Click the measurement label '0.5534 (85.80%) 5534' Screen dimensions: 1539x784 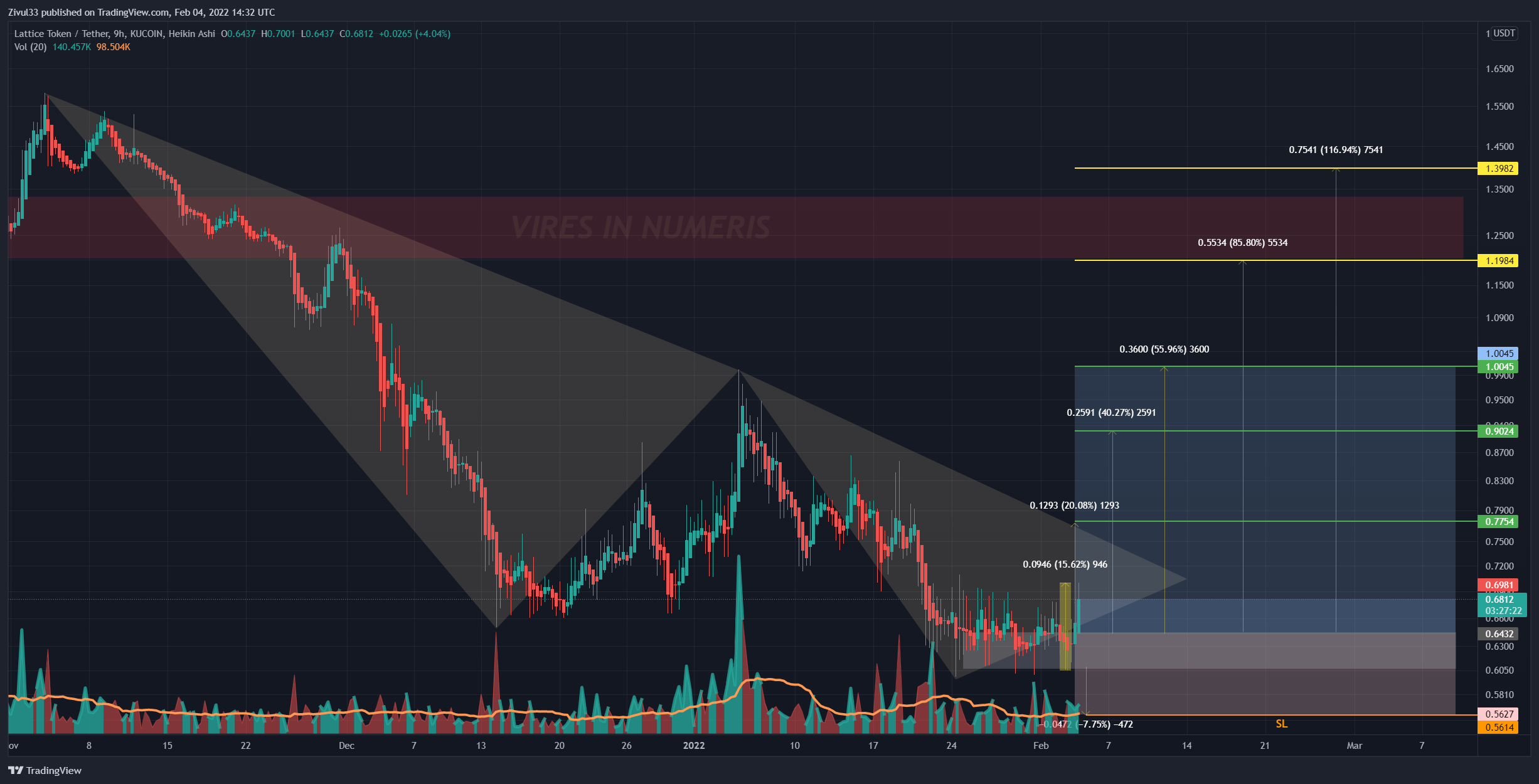click(x=1242, y=243)
